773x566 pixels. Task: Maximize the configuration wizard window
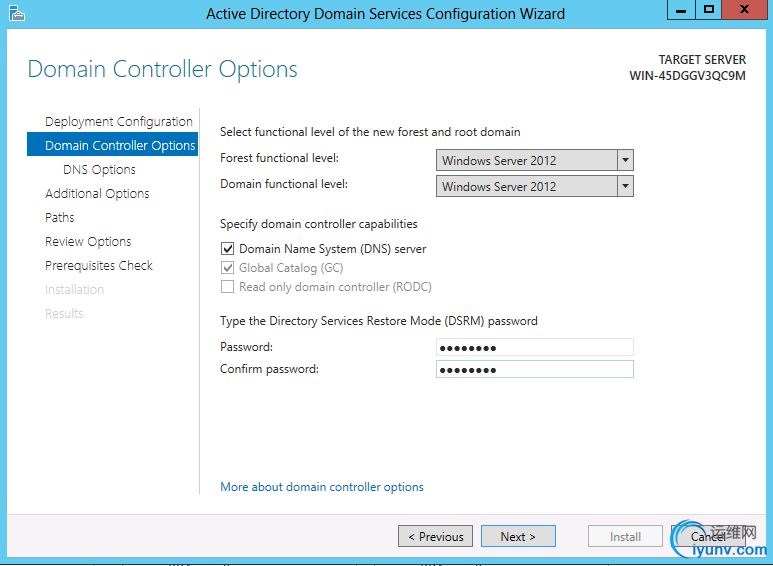pos(708,10)
